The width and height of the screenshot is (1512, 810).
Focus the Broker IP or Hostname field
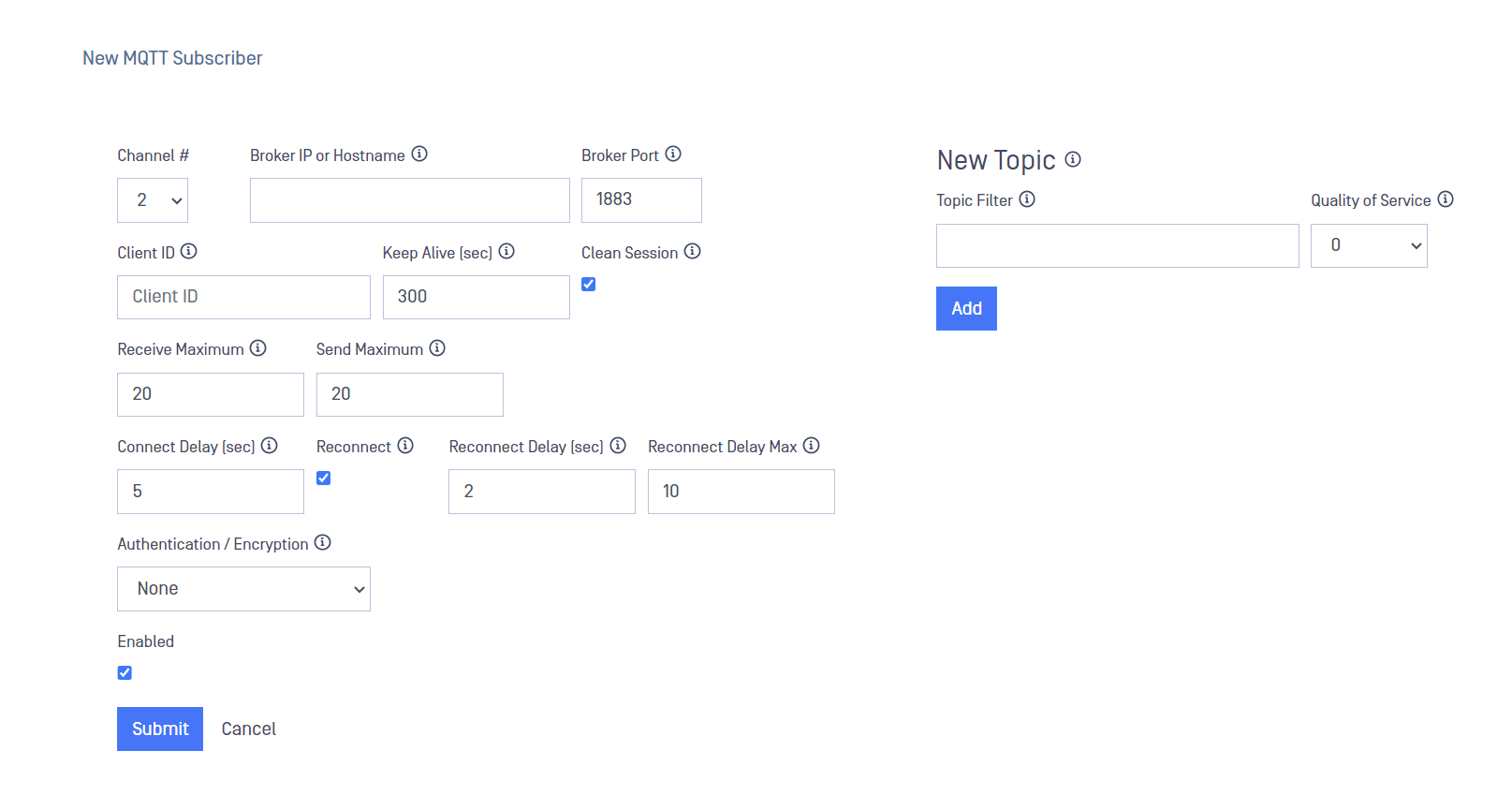click(x=410, y=200)
